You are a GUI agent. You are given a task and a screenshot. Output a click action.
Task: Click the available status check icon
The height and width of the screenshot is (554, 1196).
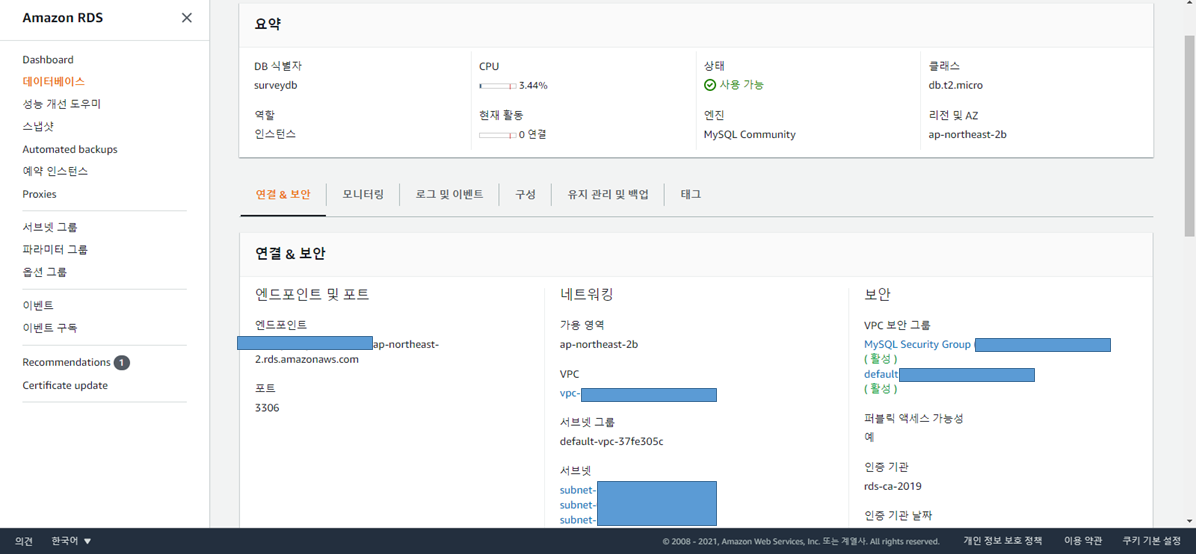pos(709,85)
